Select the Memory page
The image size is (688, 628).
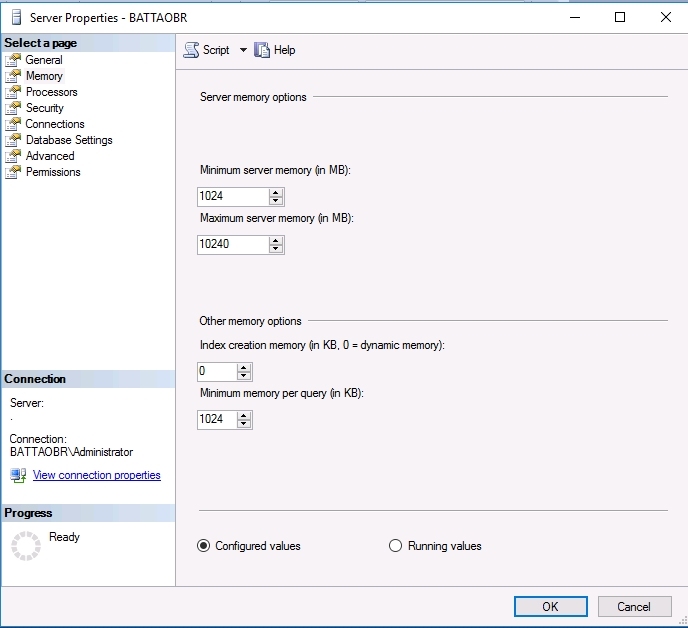[x=44, y=76]
